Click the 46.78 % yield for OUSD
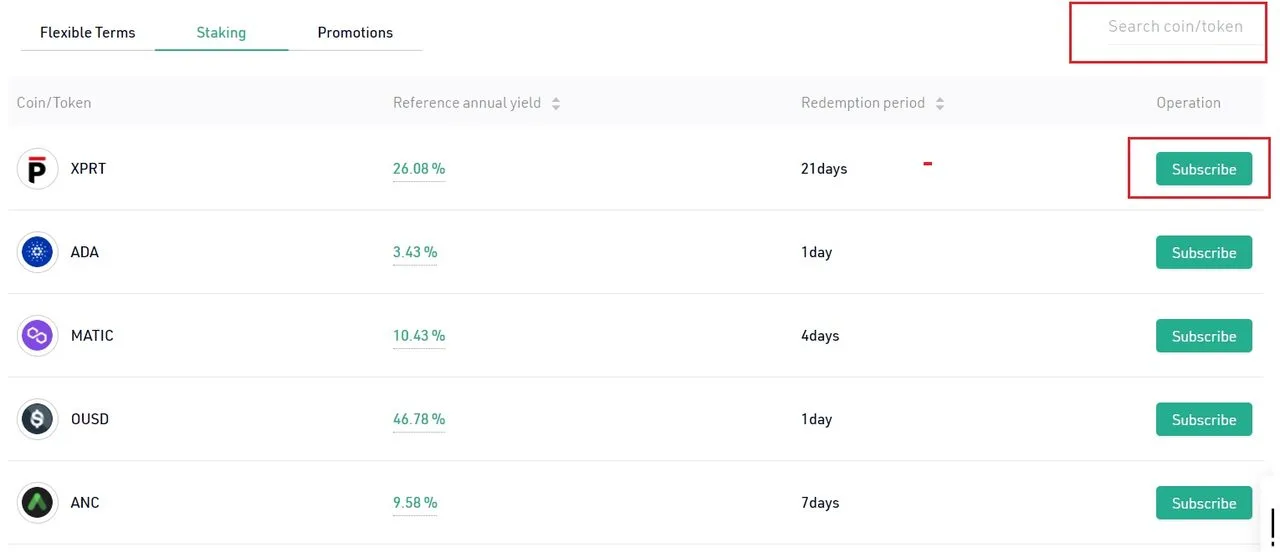The image size is (1280, 552). click(x=419, y=419)
